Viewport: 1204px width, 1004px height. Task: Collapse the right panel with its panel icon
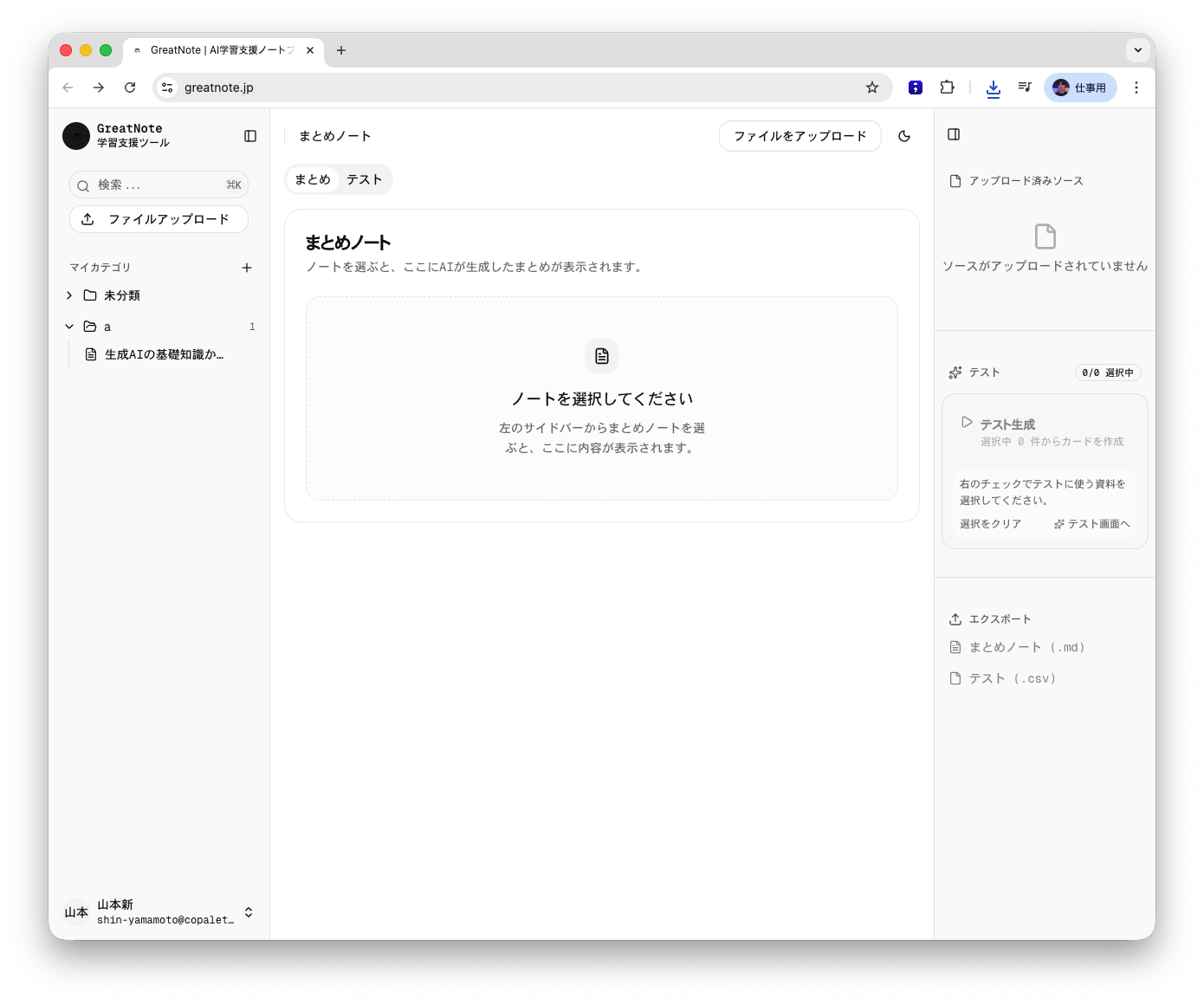[x=955, y=134]
